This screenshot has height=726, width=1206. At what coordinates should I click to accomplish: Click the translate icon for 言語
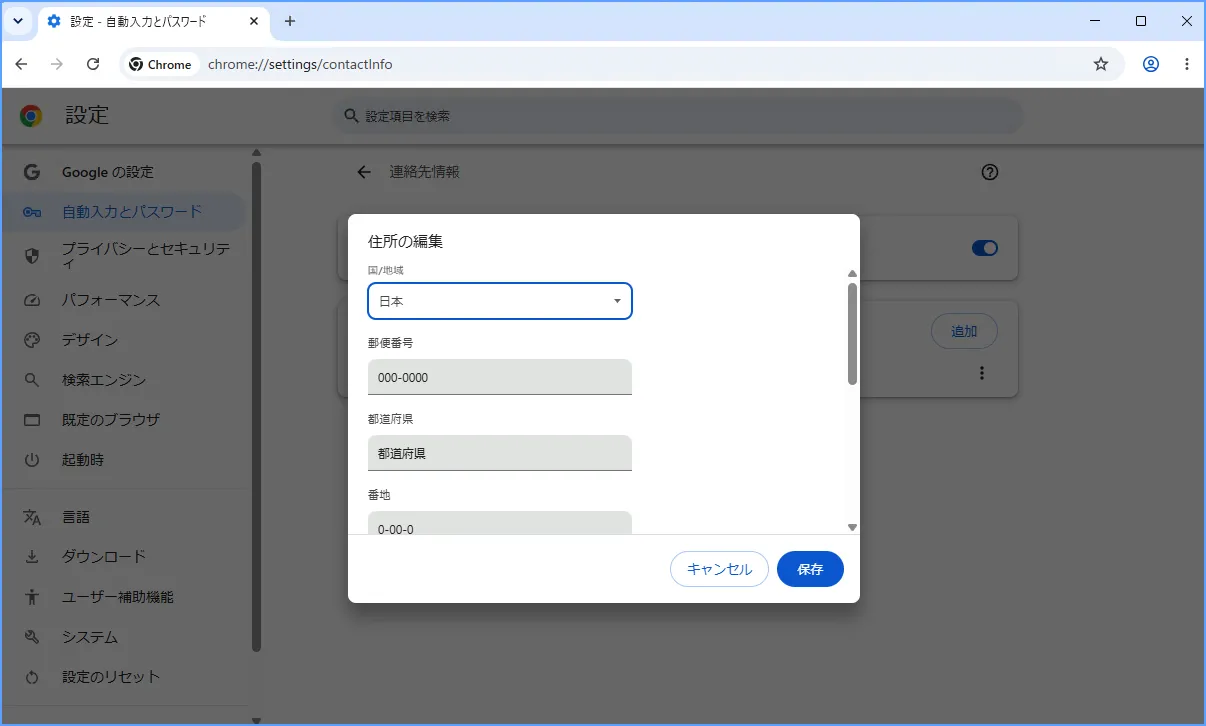click(32, 517)
